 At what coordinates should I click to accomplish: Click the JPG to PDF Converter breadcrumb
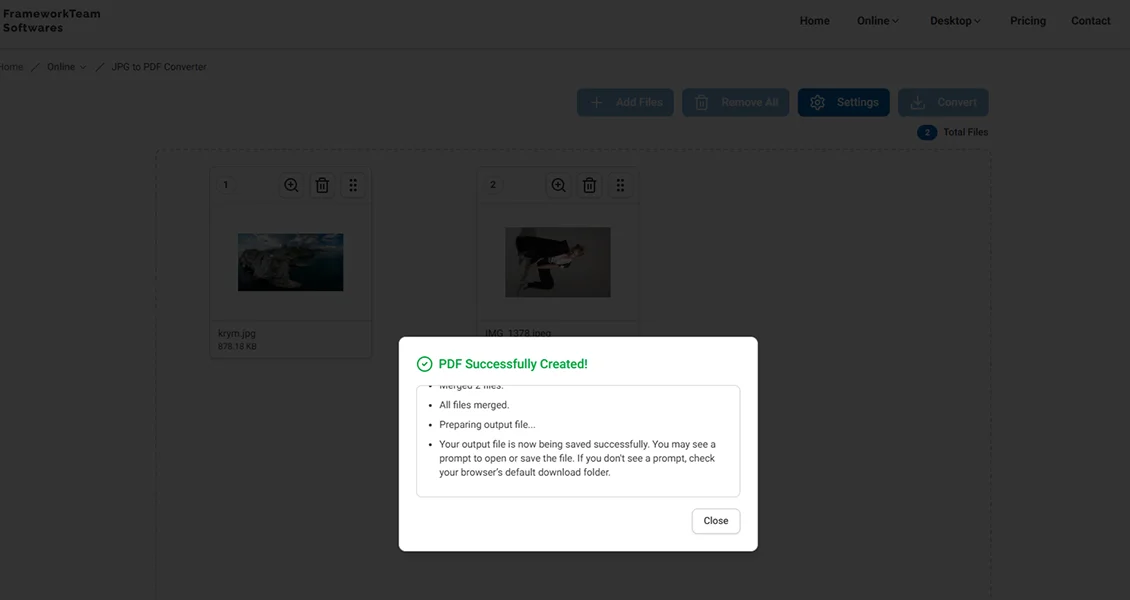pyautogui.click(x=159, y=67)
